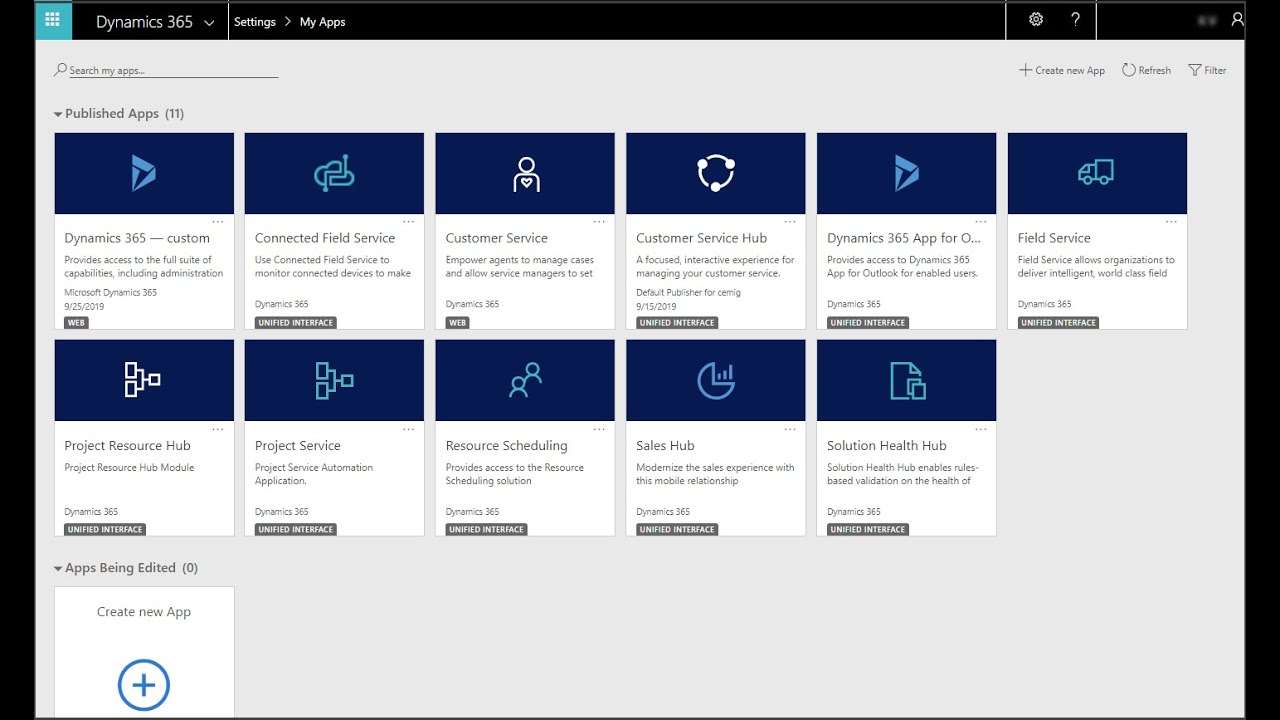The height and width of the screenshot is (720, 1280).
Task: Click the Dynamics 365 — custom app icon
Action: 144,174
